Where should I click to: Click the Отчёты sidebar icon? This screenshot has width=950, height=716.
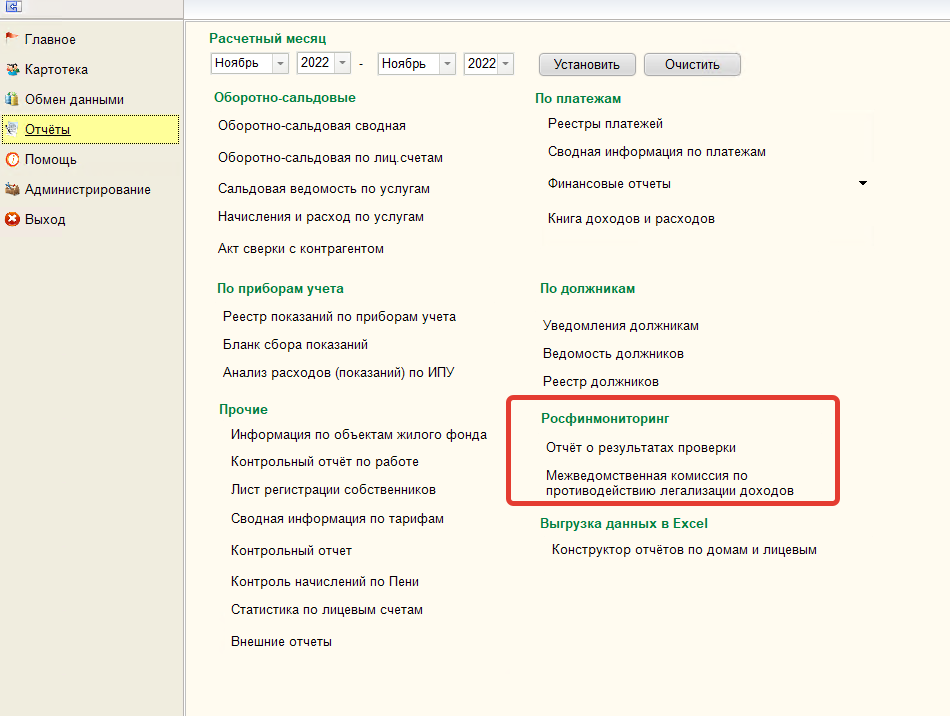click(x=12, y=129)
